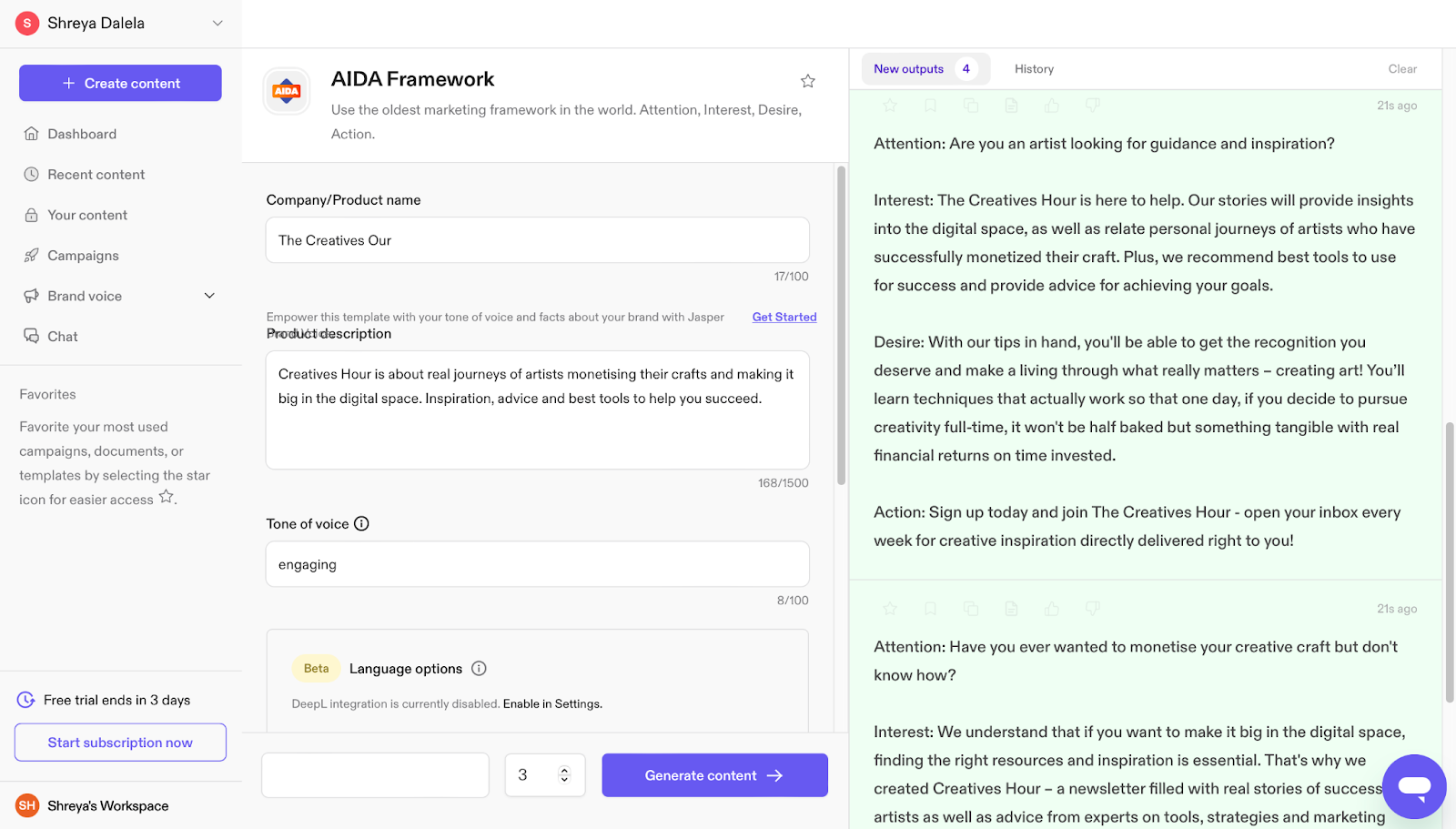
Task: Click the Favorites heading
Action: tap(48, 394)
